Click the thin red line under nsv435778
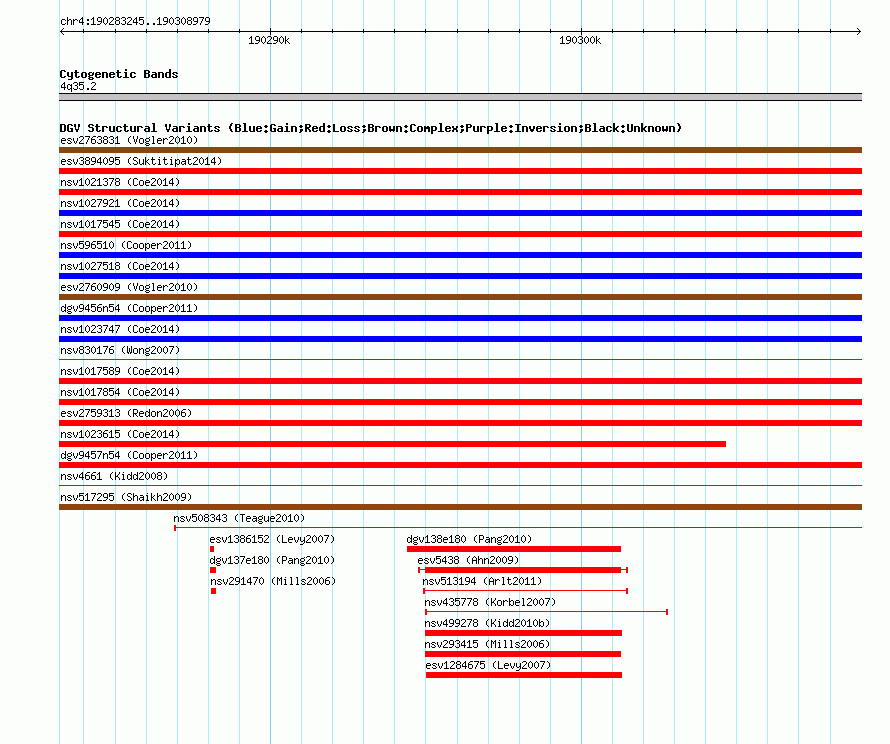Screen dimensions: 890x744 click(546, 612)
